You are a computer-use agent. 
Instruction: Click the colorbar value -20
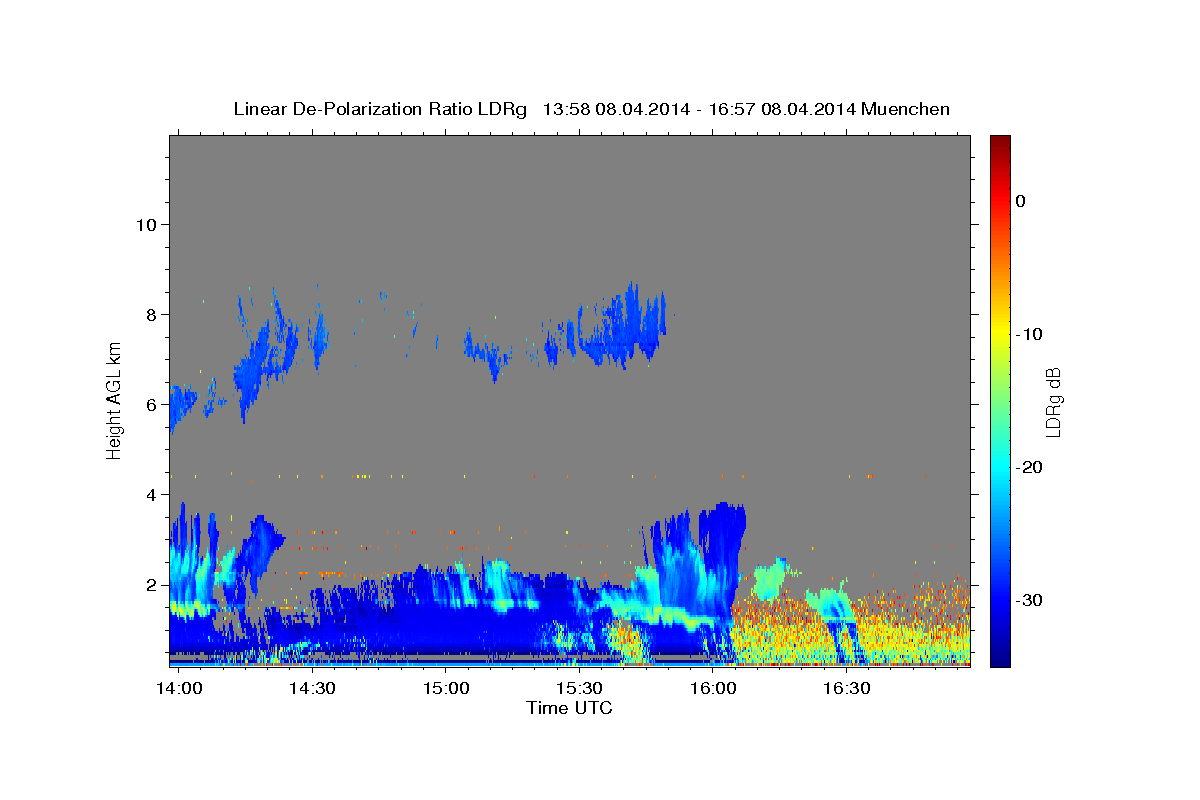1028,467
